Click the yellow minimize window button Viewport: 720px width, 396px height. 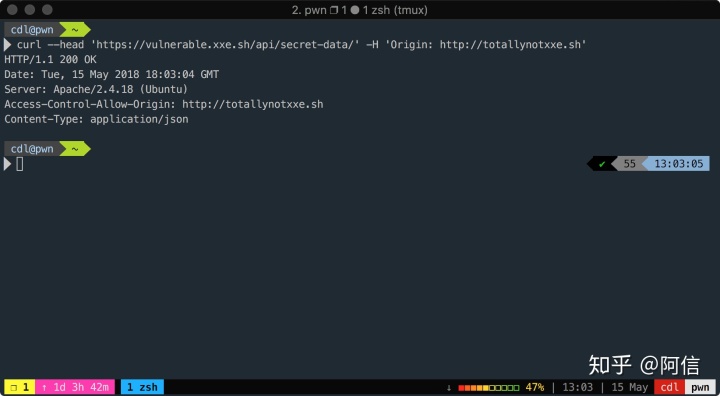[30, 10]
